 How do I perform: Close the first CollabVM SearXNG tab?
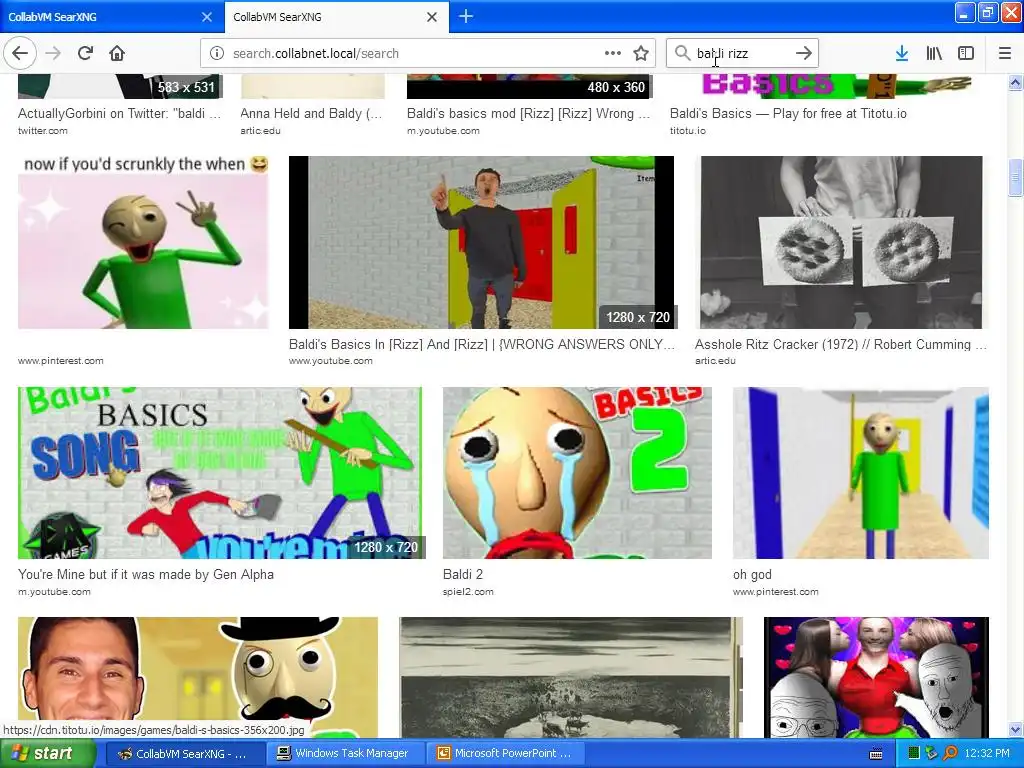[207, 17]
